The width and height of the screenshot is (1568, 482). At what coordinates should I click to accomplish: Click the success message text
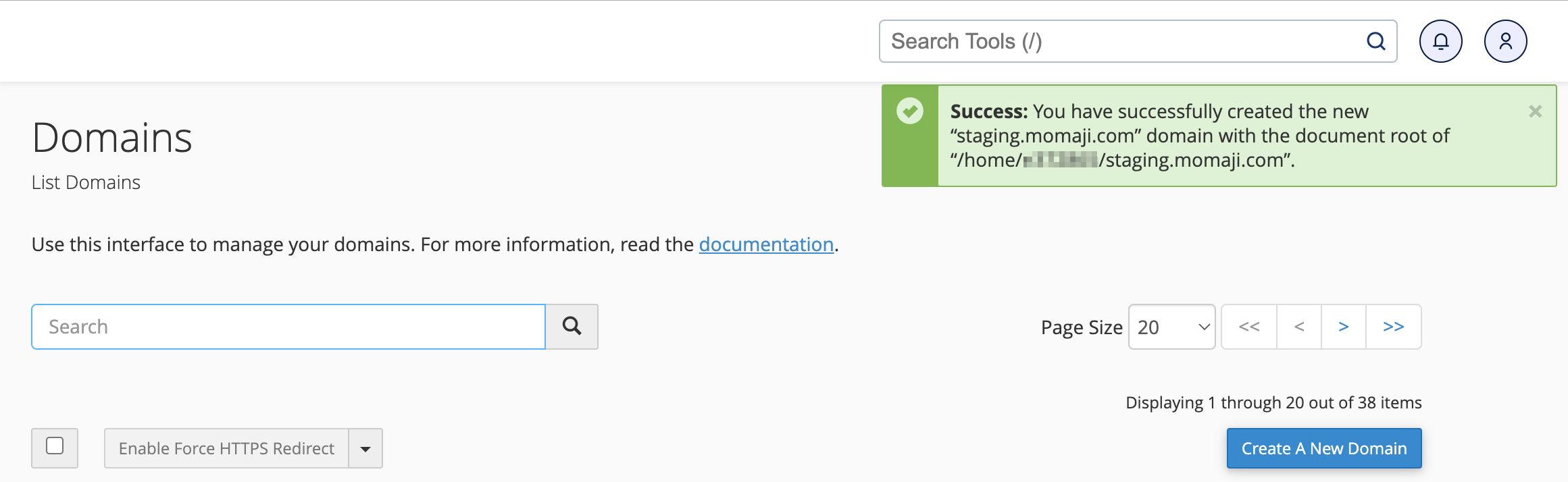click(x=1200, y=136)
